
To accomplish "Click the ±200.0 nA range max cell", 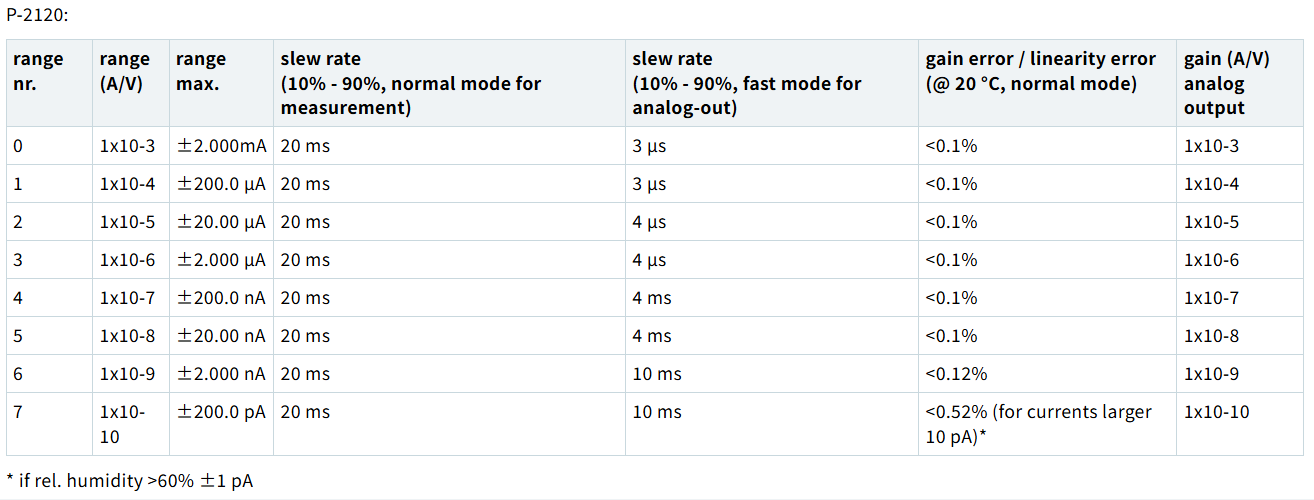I will pos(222,298).
